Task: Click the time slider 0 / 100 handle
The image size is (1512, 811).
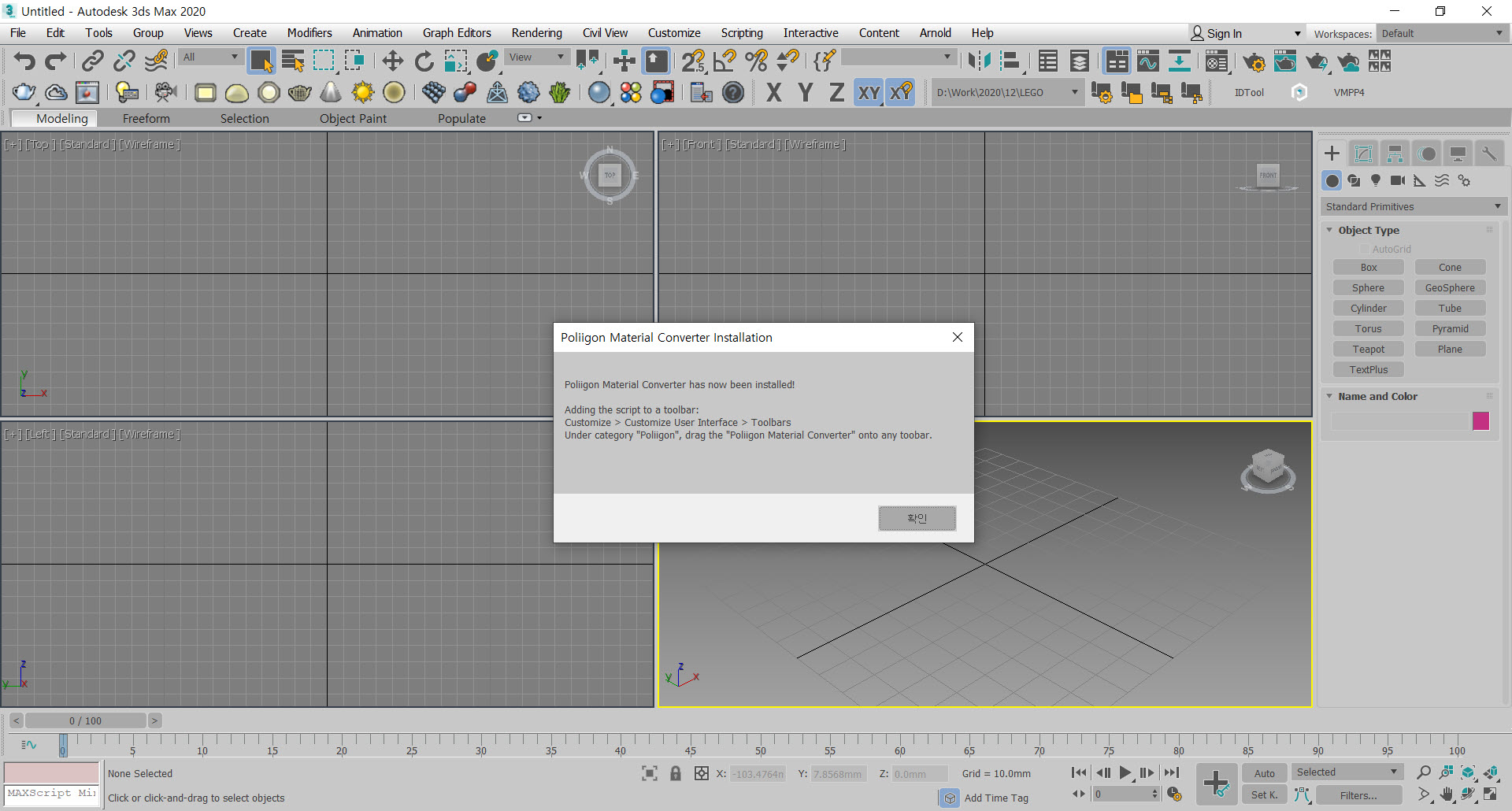Action: 85,720
